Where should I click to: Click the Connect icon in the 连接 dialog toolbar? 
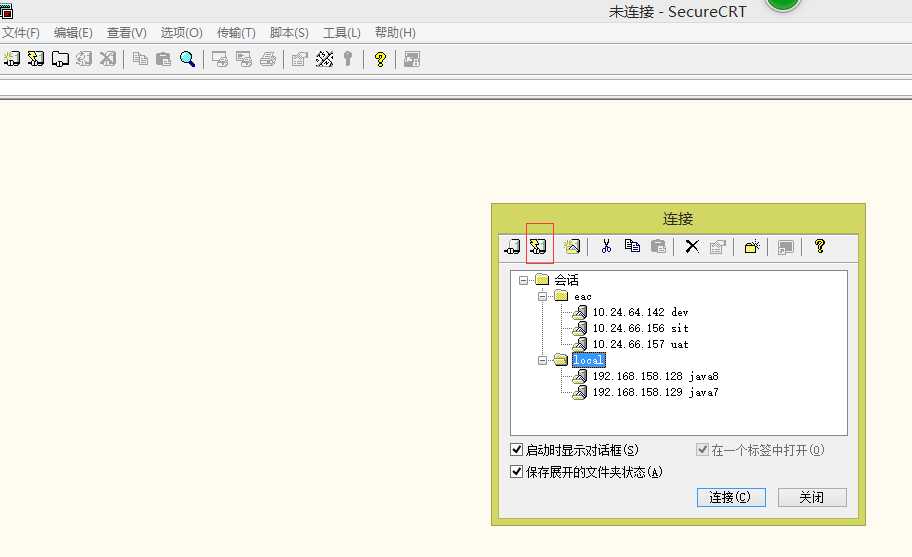[x=512, y=247]
